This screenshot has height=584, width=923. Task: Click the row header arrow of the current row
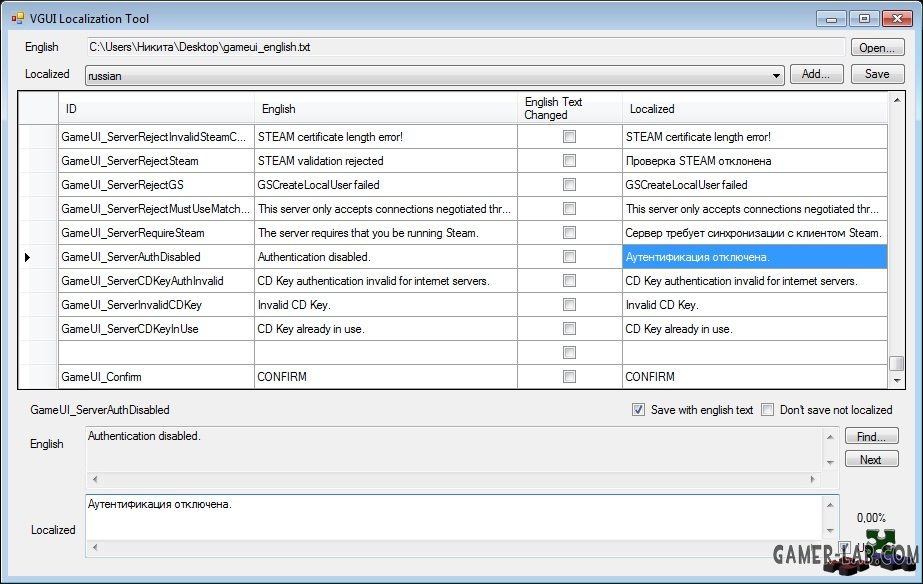coord(27,257)
